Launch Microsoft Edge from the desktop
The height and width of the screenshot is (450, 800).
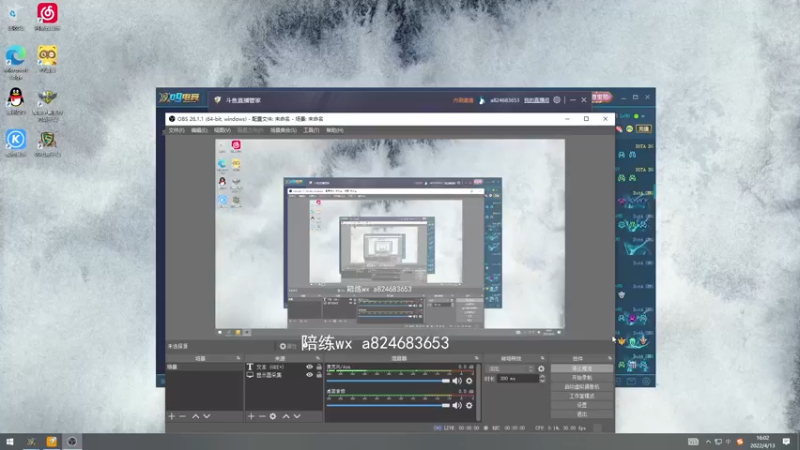tap(16, 60)
